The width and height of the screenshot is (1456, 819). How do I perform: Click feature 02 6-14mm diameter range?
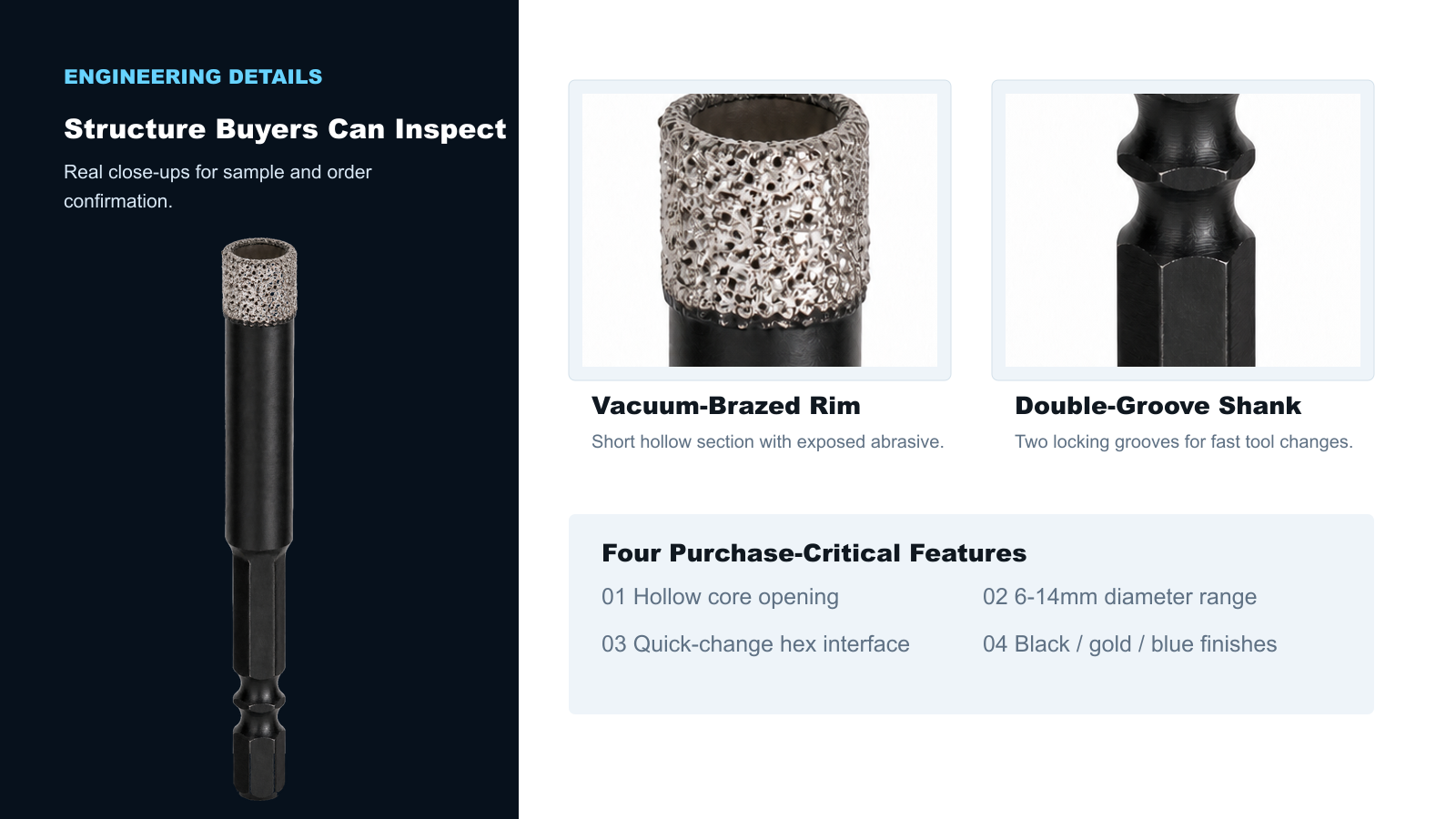point(1119,597)
